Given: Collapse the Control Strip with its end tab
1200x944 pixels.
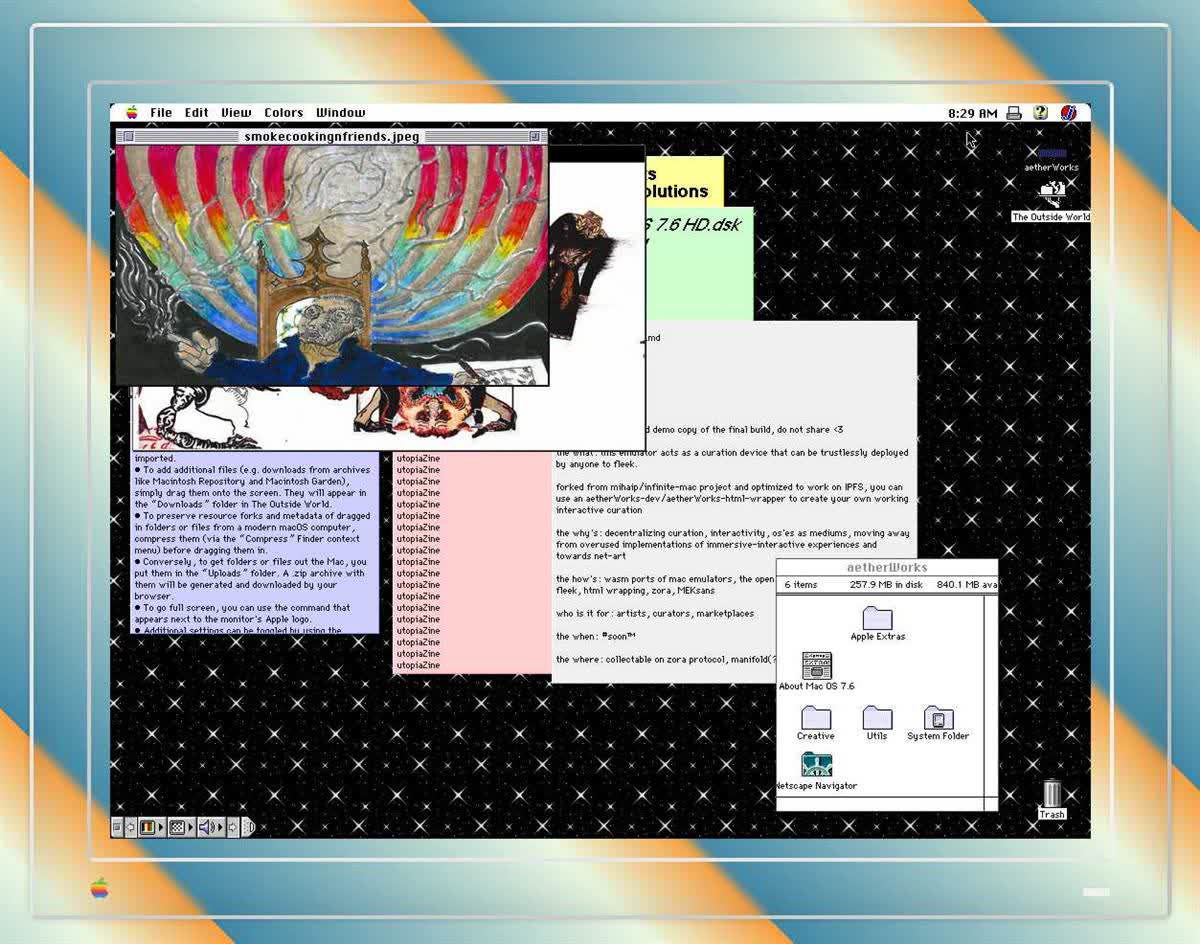Looking at the screenshot, I should coord(248,827).
